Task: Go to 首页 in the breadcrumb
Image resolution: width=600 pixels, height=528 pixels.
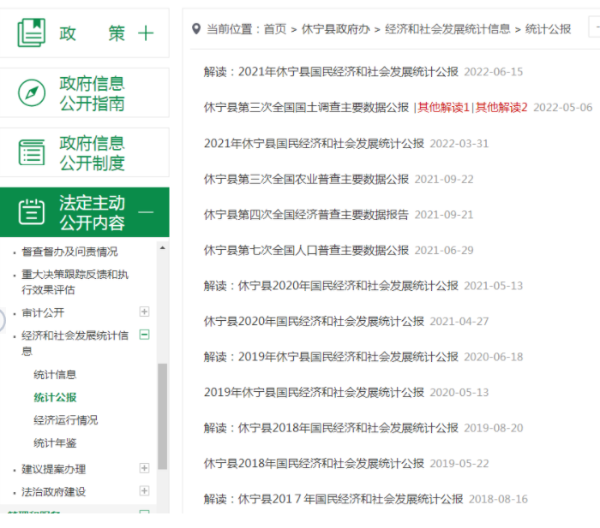Action: coord(275,29)
